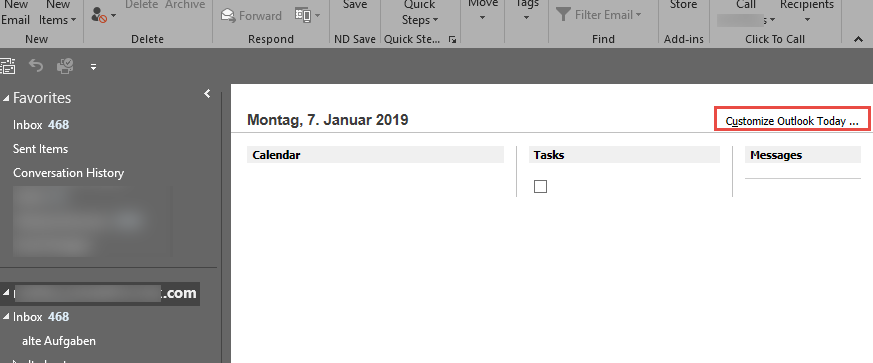
Task: Click the Send/Receive All Folders icon
Action: point(8,66)
